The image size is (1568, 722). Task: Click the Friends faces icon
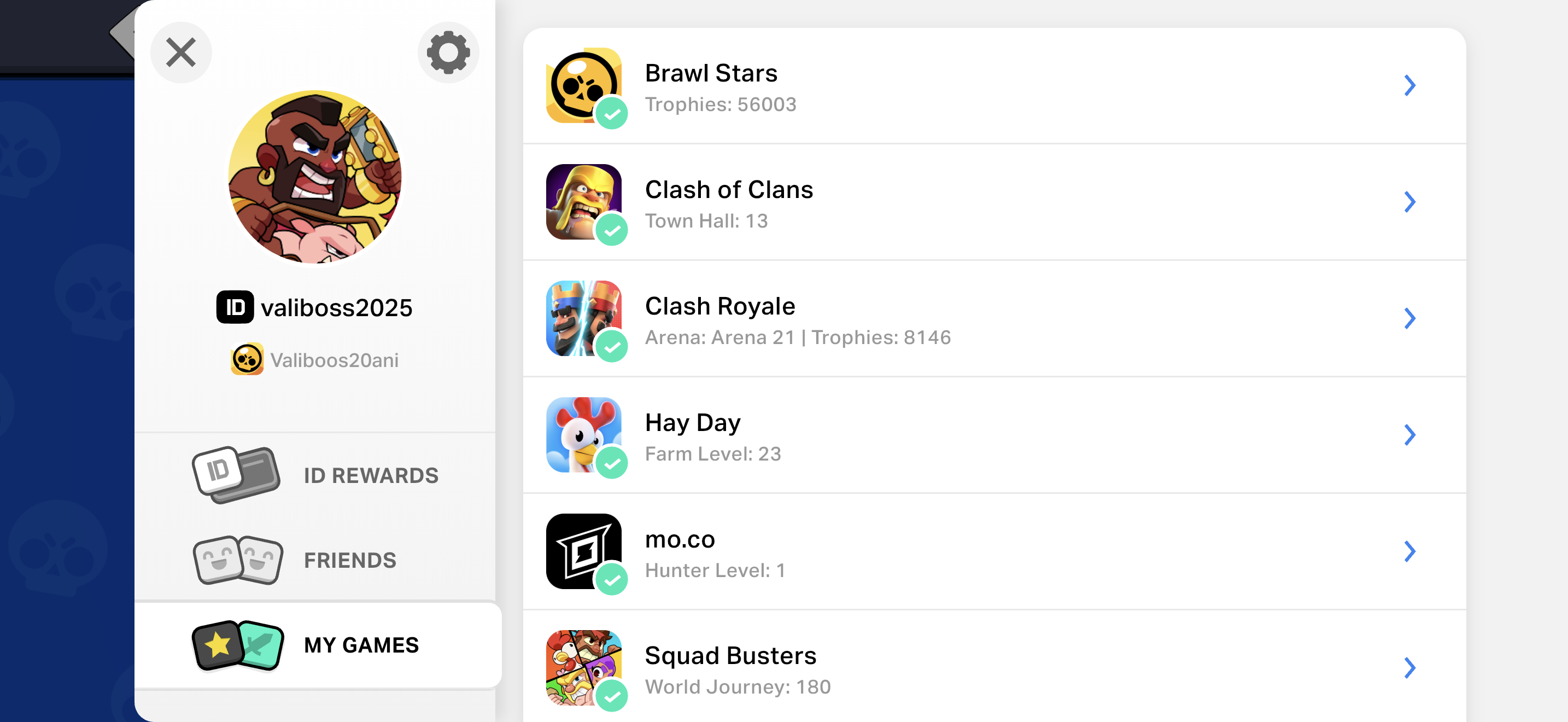(238, 560)
